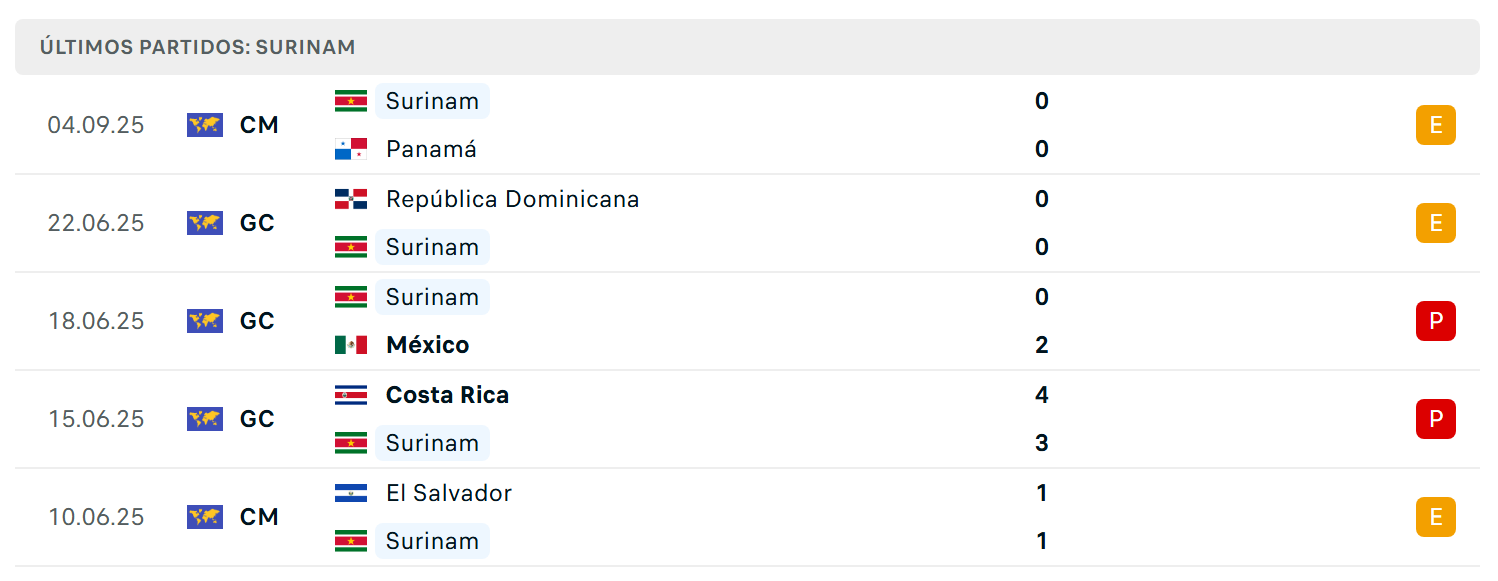Open the República Dominicana team link
This screenshot has height=581, width=1498.
coord(513,199)
